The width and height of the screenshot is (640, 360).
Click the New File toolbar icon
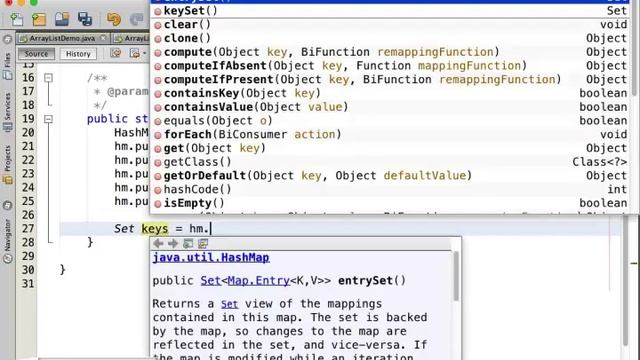(17, 19)
